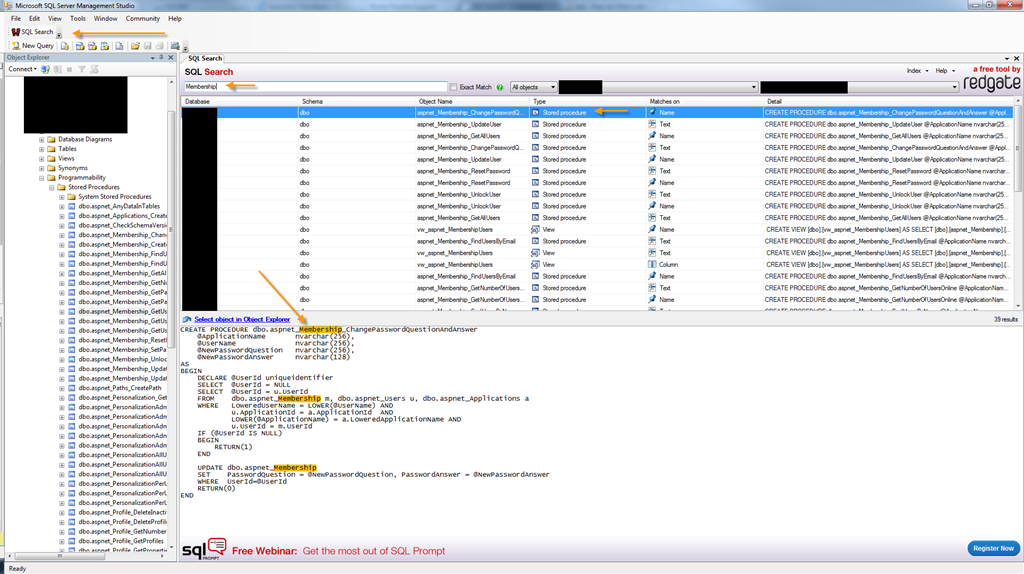Open the SQL Search Help dropdown
Image resolution: width=1024 pixels, height=574 pixels.
945,71
